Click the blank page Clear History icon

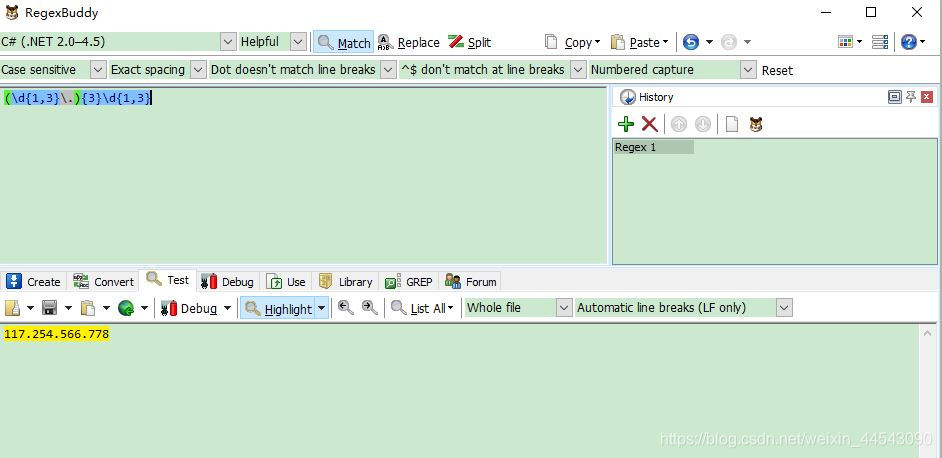[732, 124]
